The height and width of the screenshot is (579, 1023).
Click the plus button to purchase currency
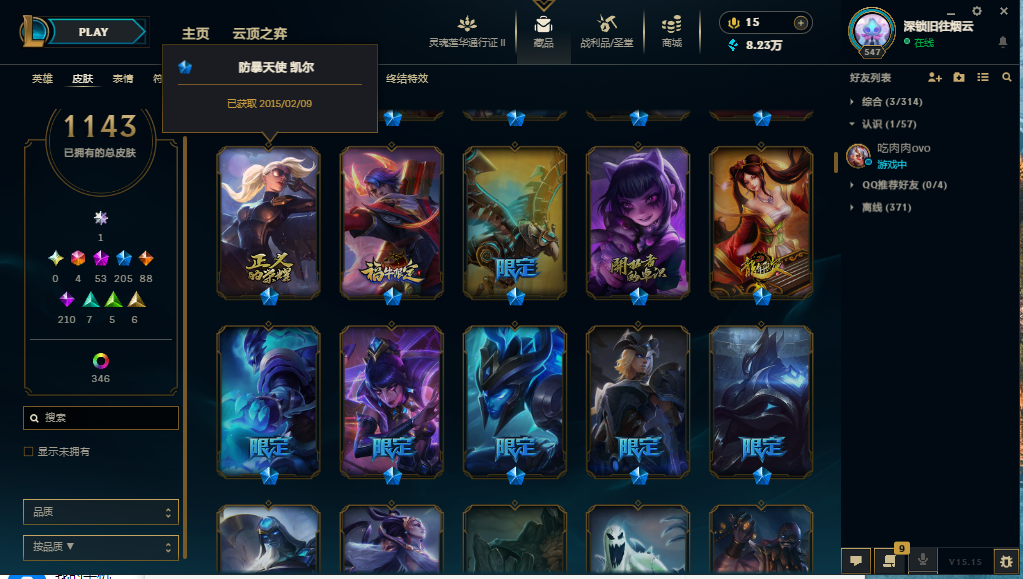coord(801,23)
